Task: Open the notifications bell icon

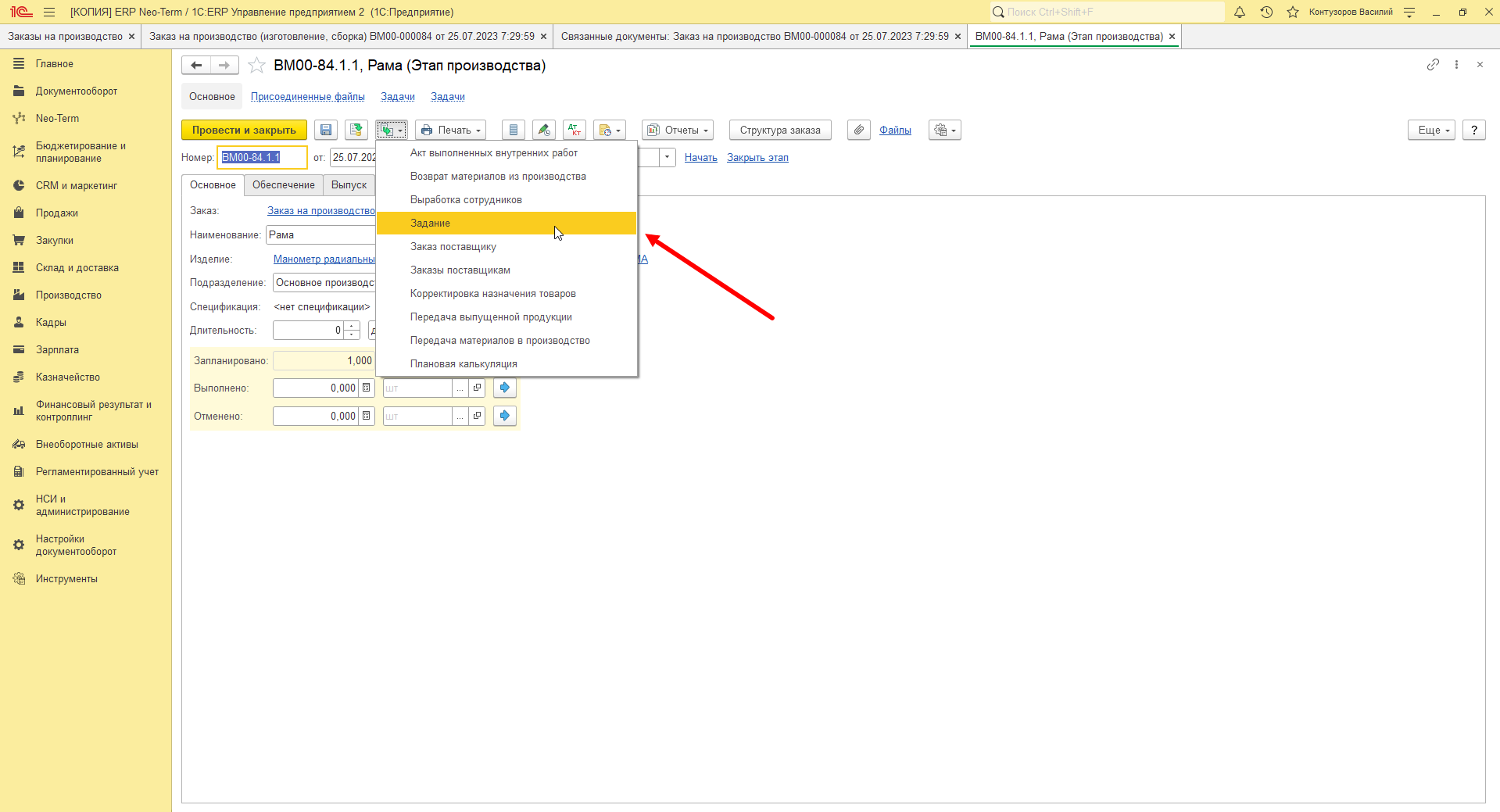Action: tap(1240, 12)
